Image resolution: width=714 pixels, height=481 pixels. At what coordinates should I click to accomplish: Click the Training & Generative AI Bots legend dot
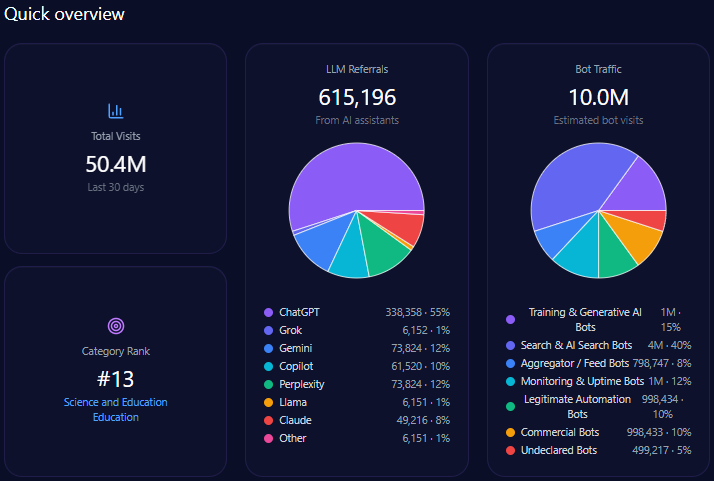511,319
